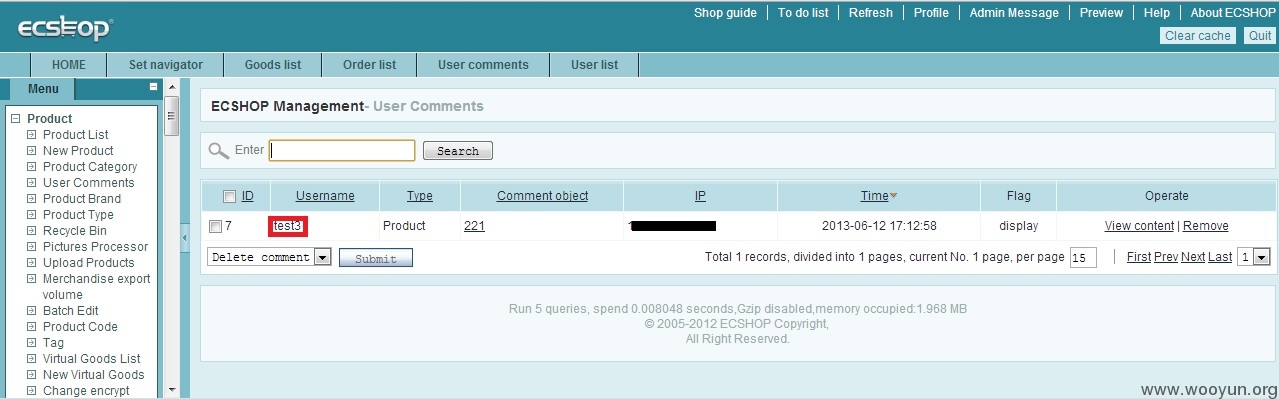This screenshot has width=1279, height=399.
Task: Click the per page count field
Action: coord(1083,258)
